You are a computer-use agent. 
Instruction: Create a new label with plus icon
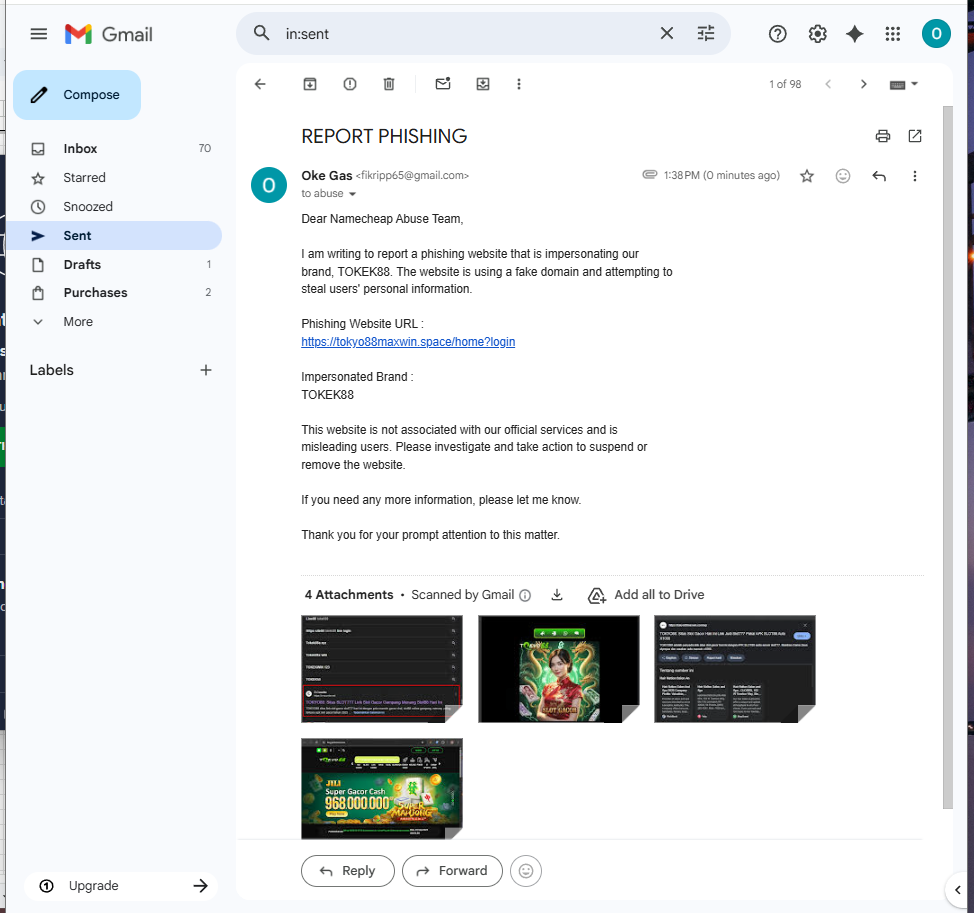tap(206, 370)
